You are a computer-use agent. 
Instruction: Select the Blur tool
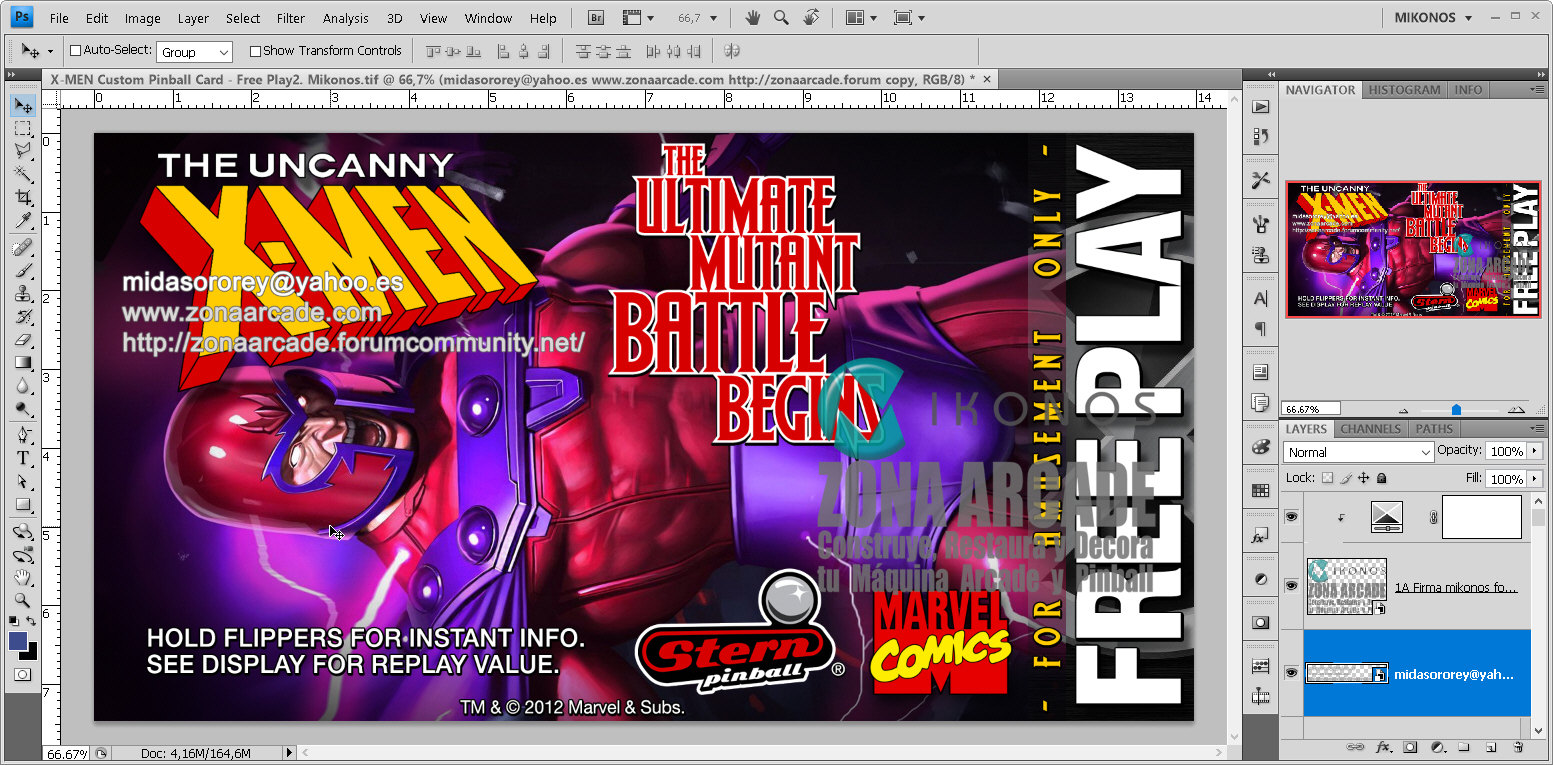pos(23,386)
